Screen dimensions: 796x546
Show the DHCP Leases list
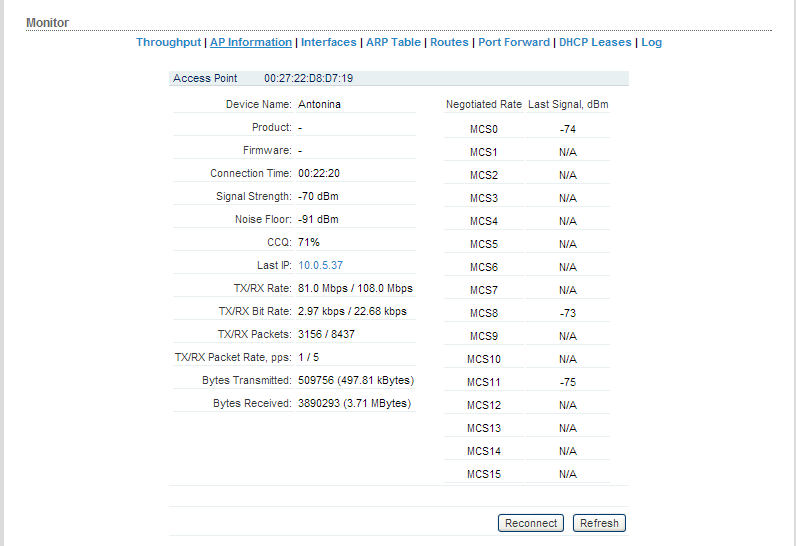point(595,42)
